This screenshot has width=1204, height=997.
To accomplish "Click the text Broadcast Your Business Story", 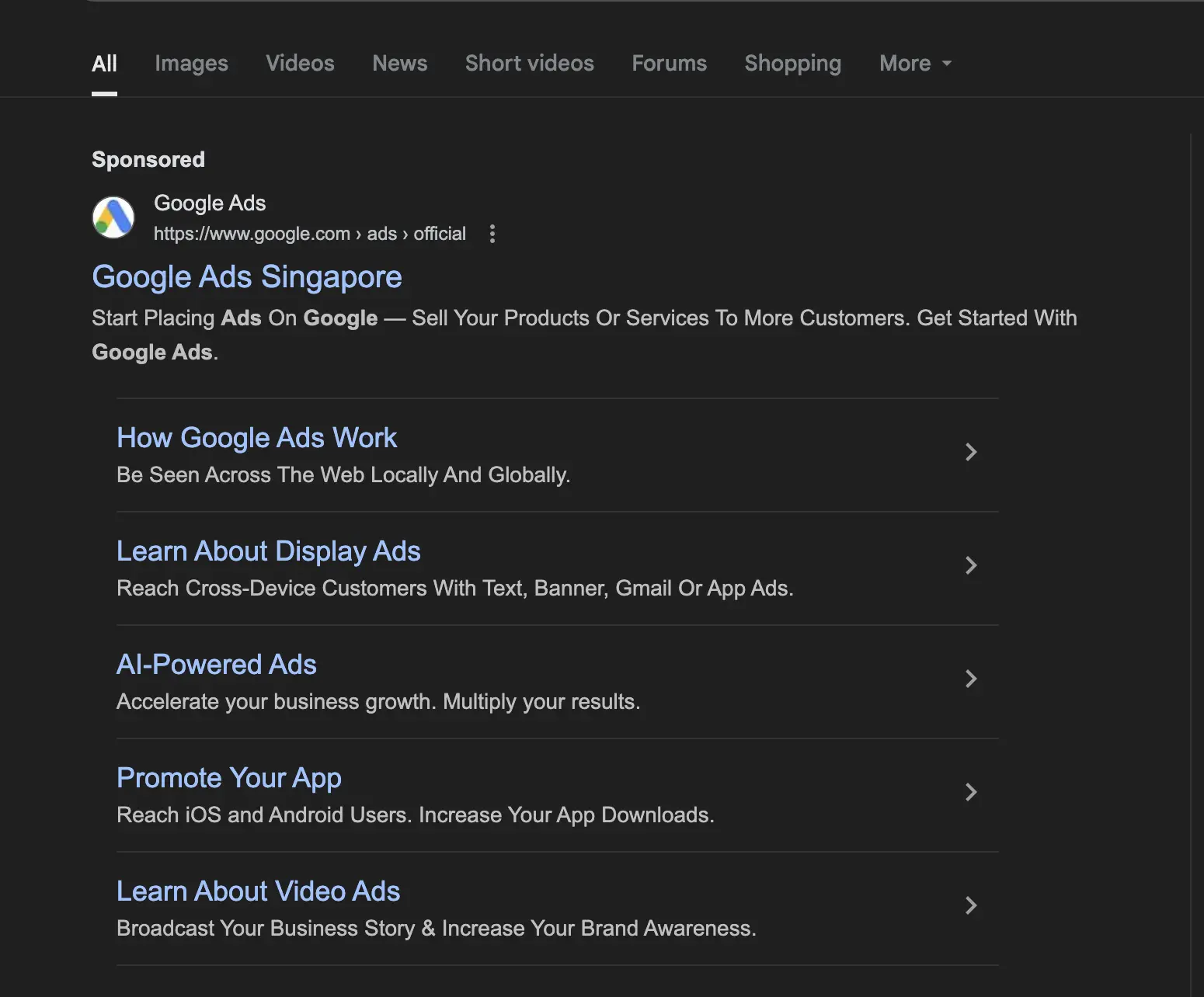I will coord(437,928).
